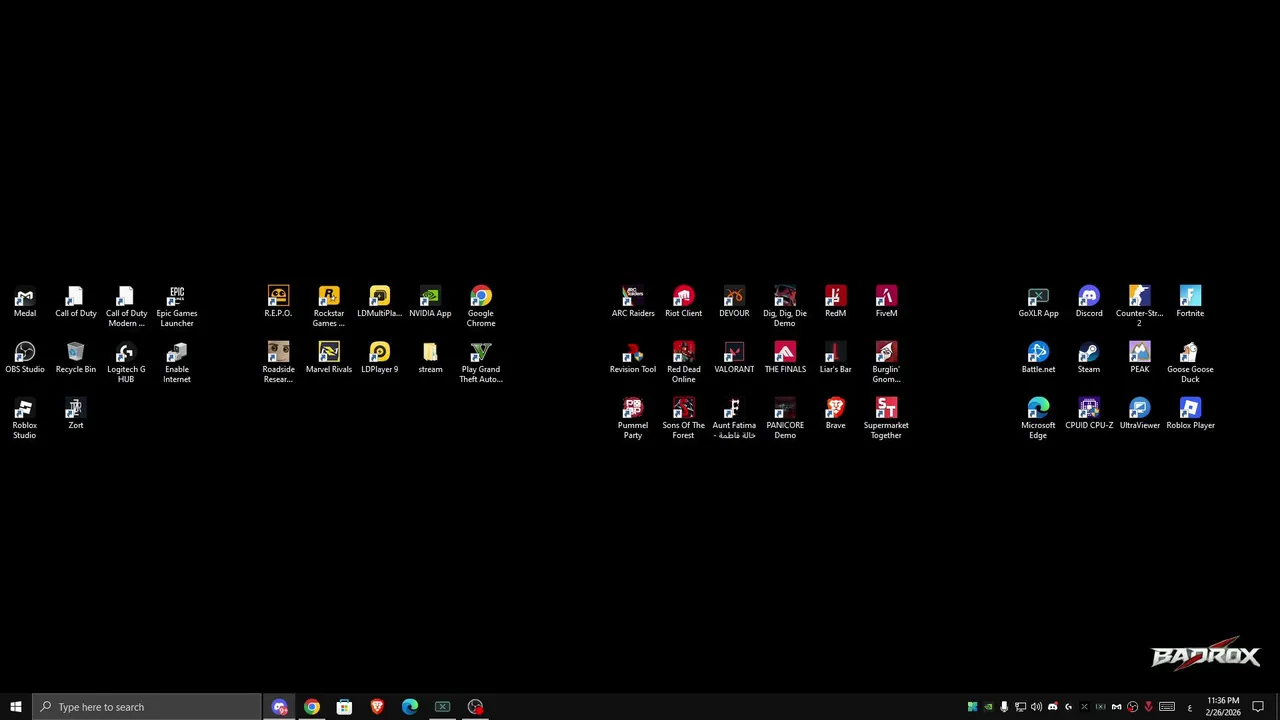Select the Medal desktop shortcut
Screen dimensions: 1280x720
25,303
